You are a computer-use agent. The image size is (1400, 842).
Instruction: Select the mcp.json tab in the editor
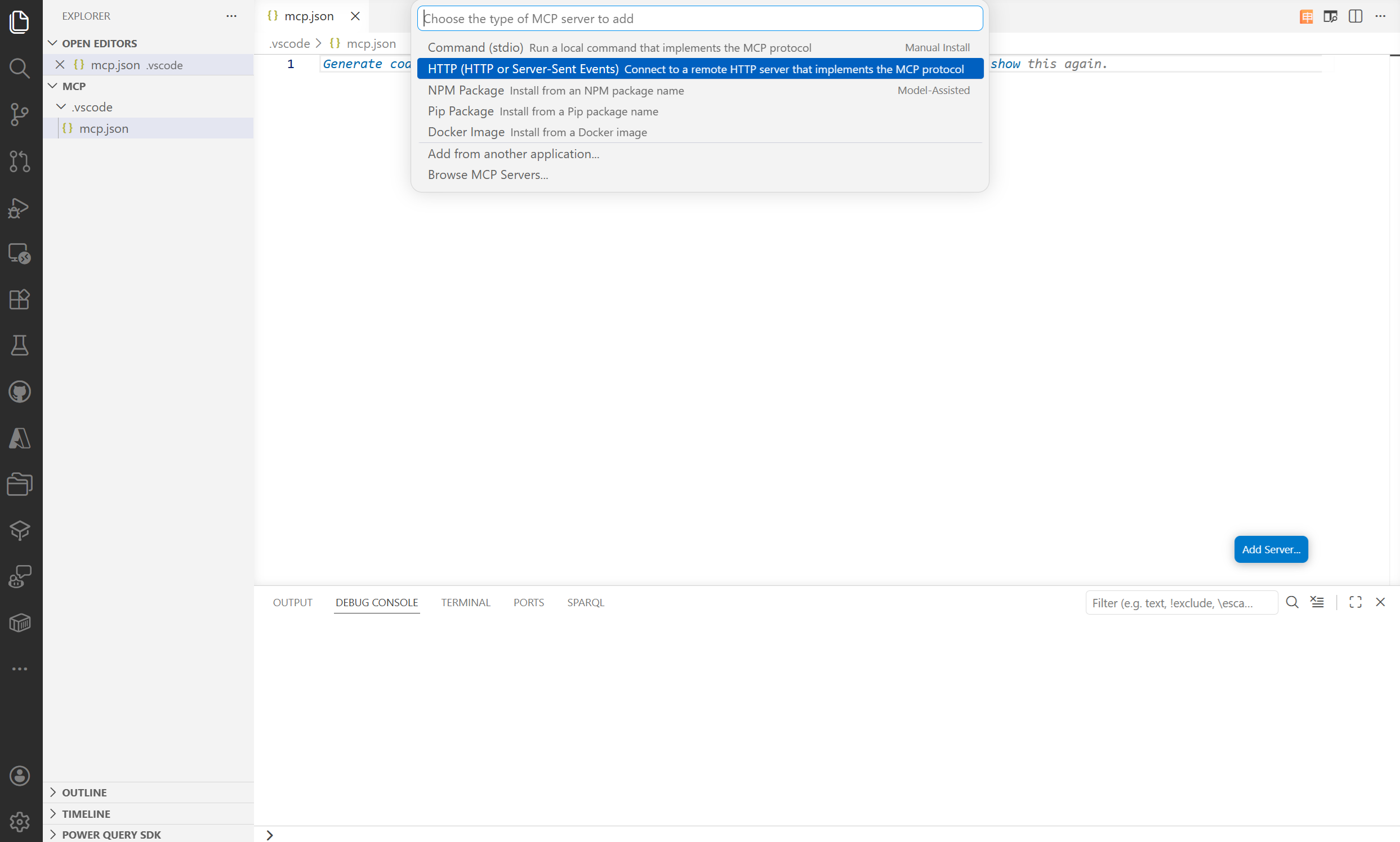pyautogui.click(x=311, y=16)
